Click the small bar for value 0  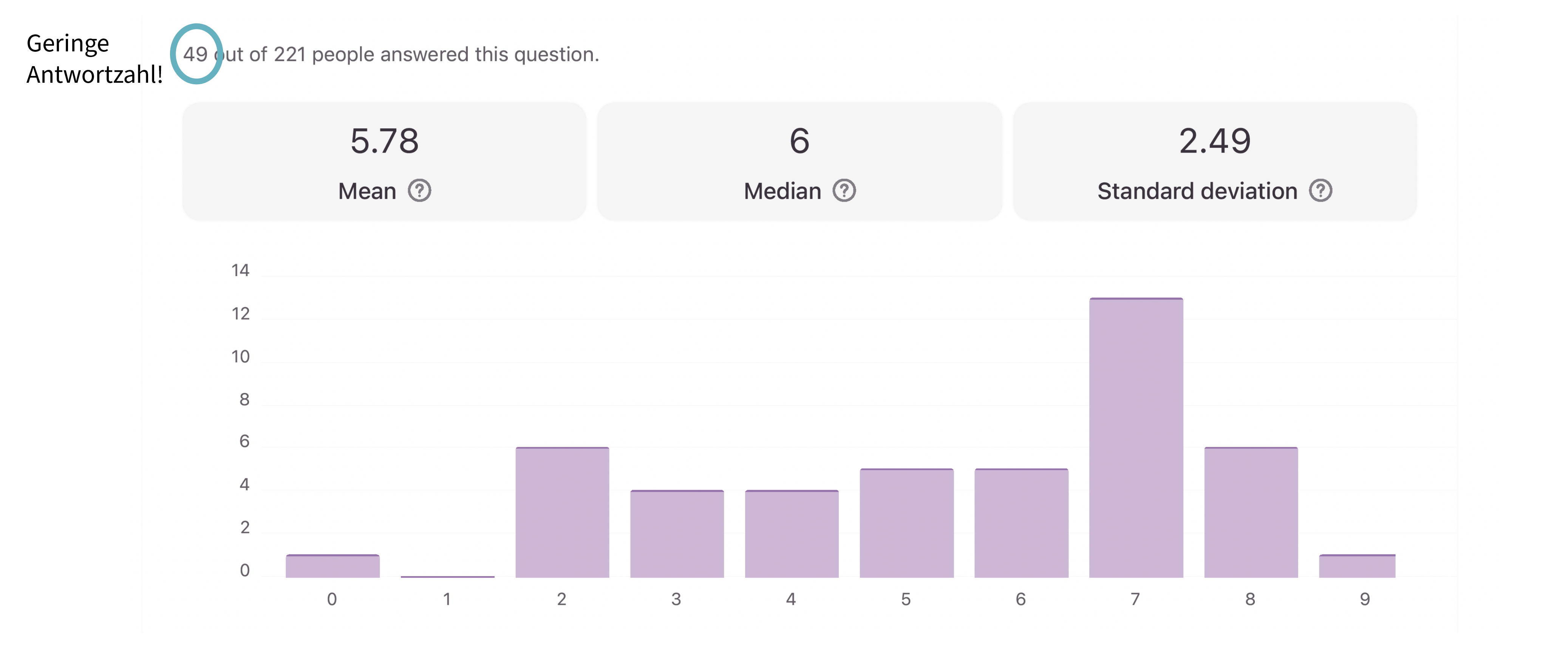click(x=332, y=566)
